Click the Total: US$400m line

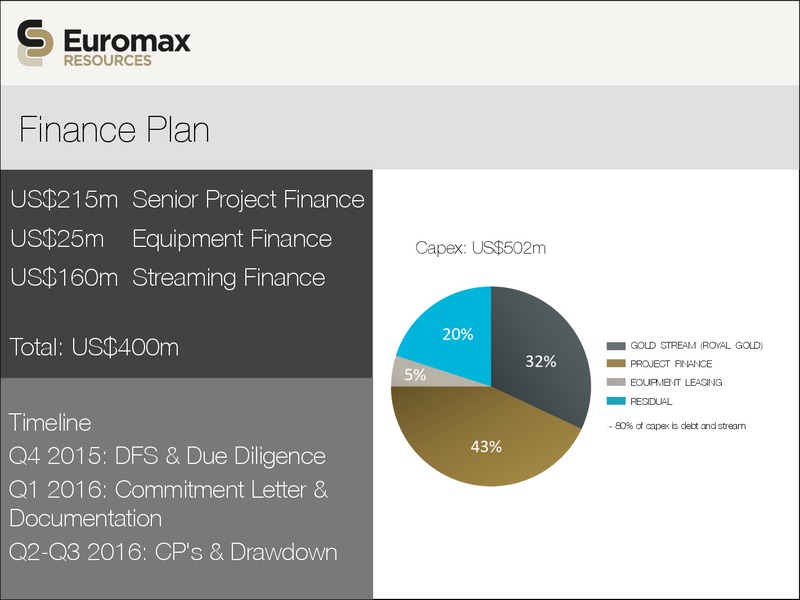tap(94, 347)
